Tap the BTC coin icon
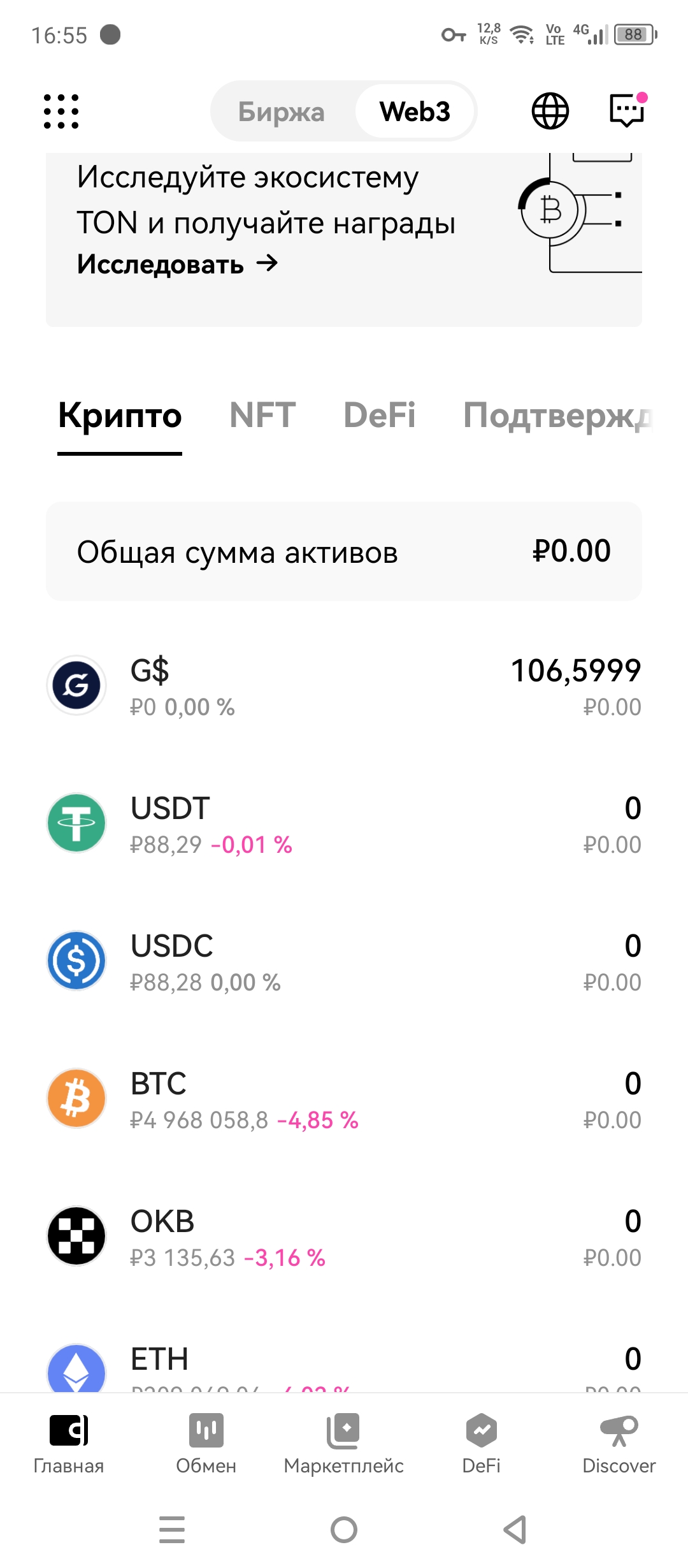The width and height of the screenshot is (688, 1568). click(76, 1098)
